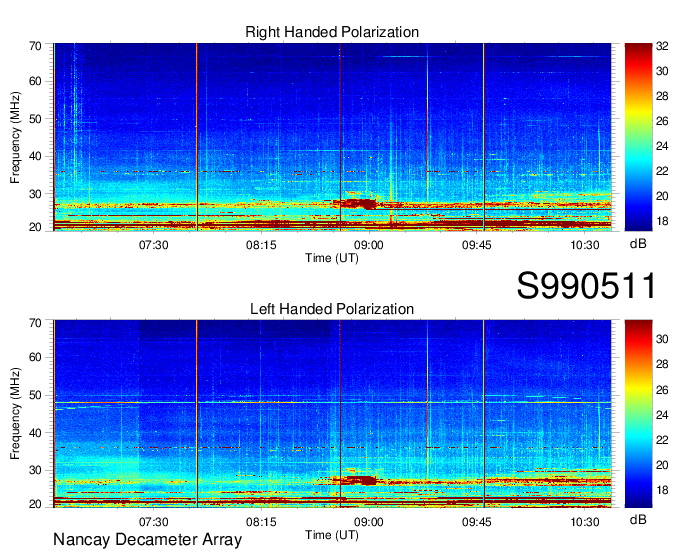The image size is (680, 552).
Task: Click the '09:00' time tick of Right Handed plot
Action: click(369, 245)
